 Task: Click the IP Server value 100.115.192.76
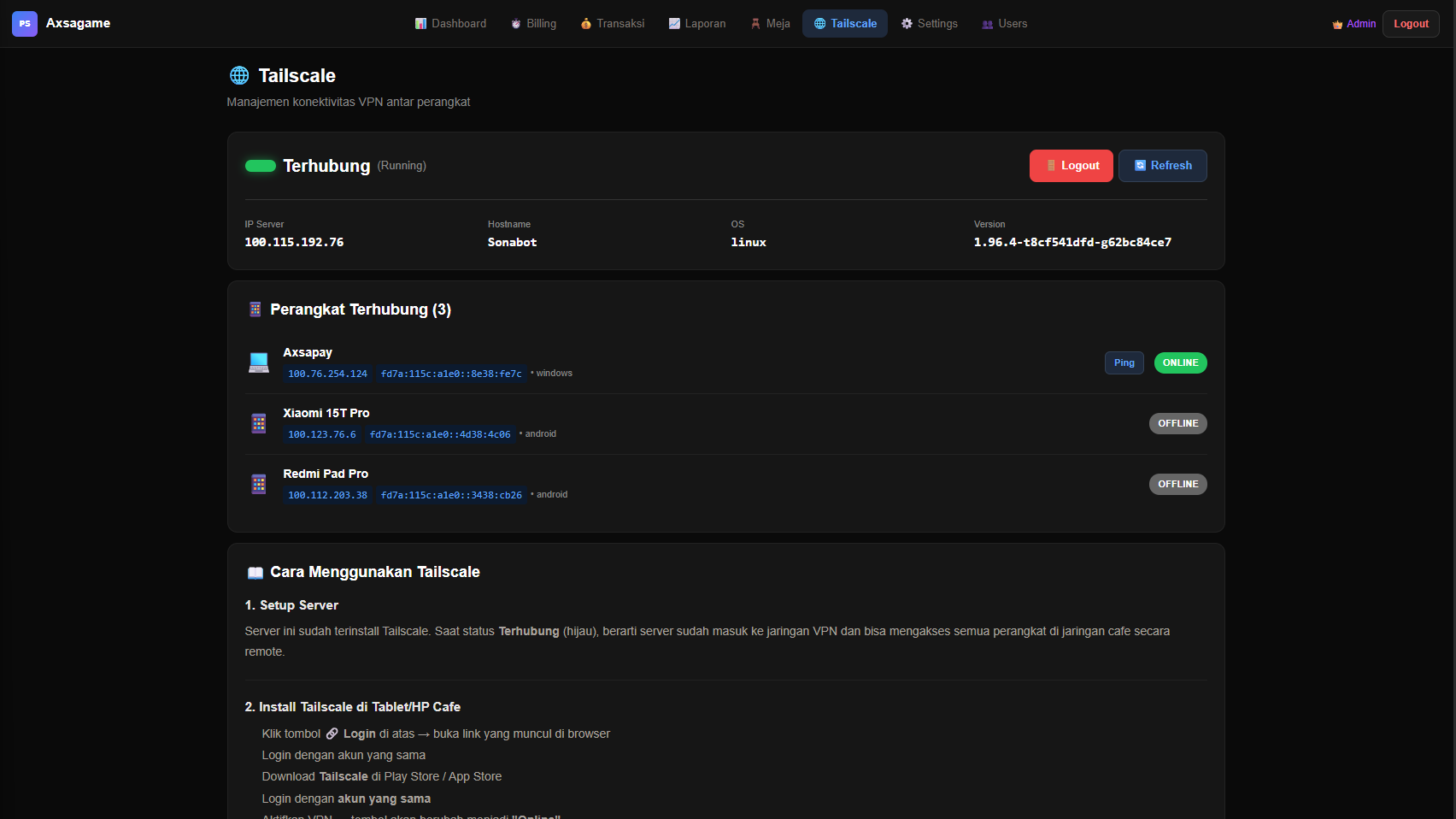(294, 243)
